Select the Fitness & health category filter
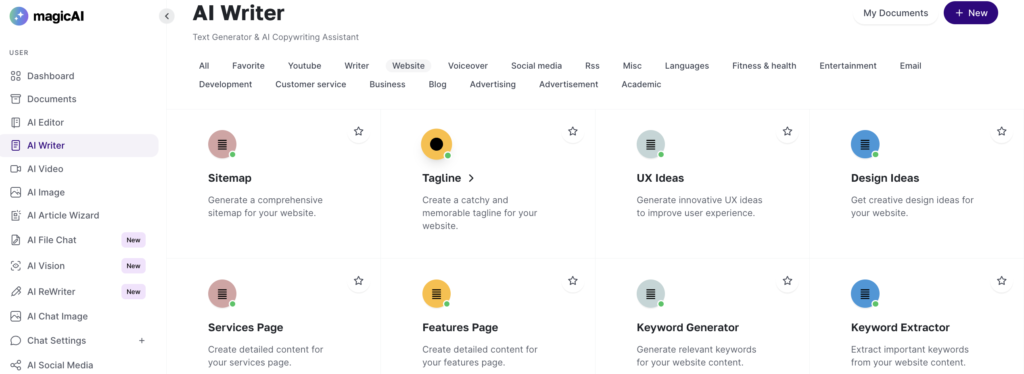 [x=764, y=66]
